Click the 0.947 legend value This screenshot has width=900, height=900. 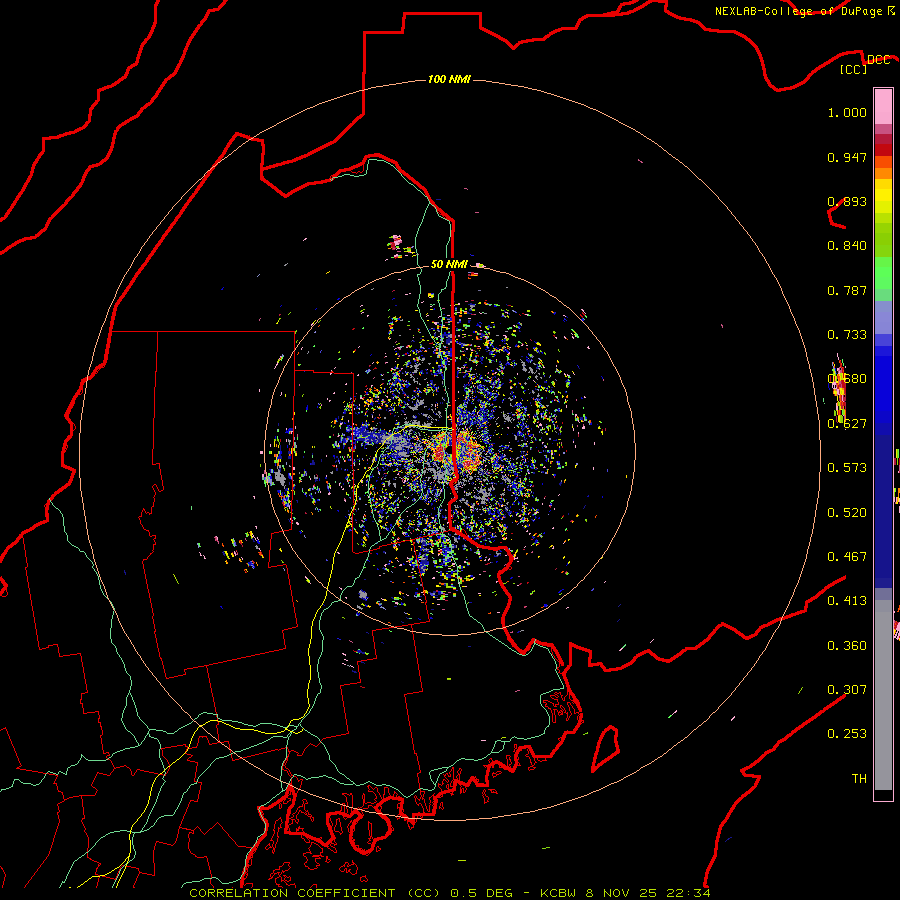[847, 157]
